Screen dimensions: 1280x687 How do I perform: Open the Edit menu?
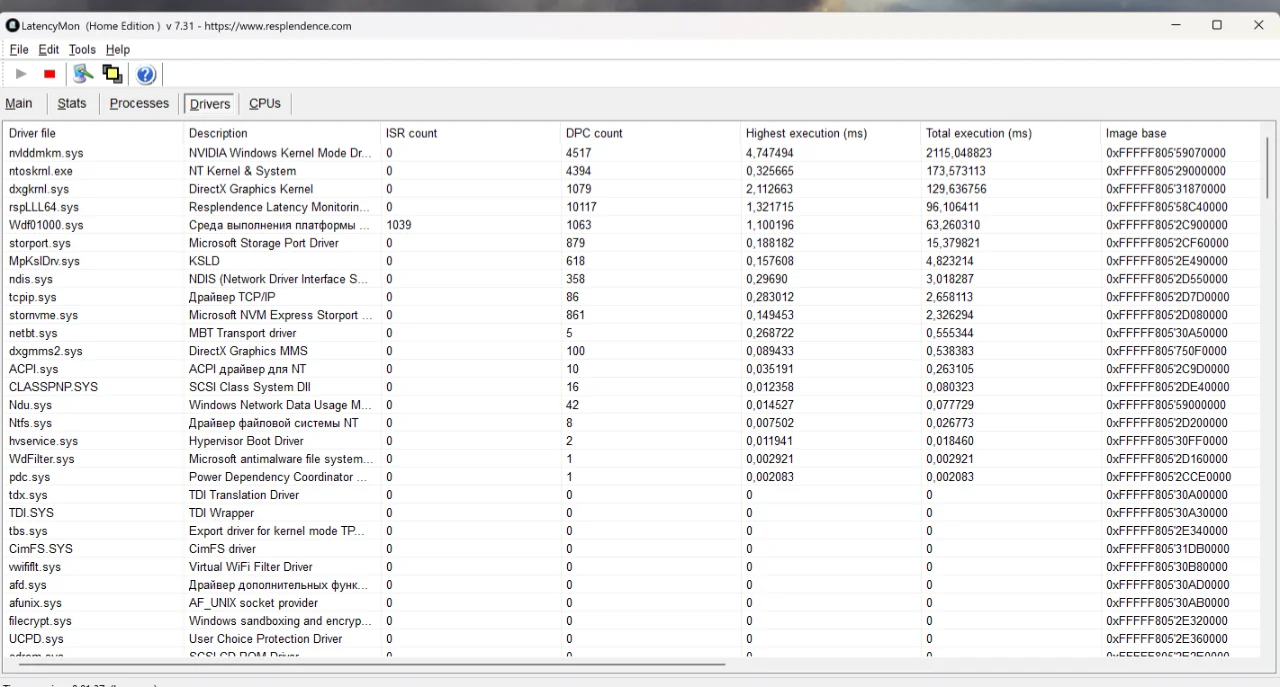point(49,49)
